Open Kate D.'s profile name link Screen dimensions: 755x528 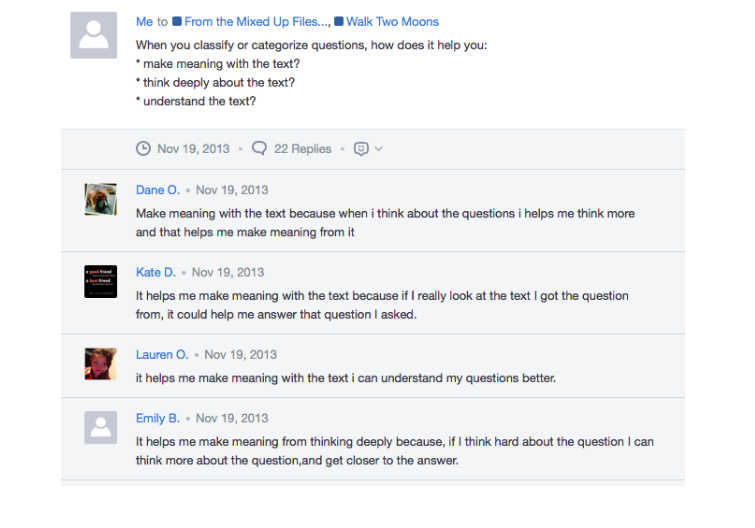tap(156, 272)
